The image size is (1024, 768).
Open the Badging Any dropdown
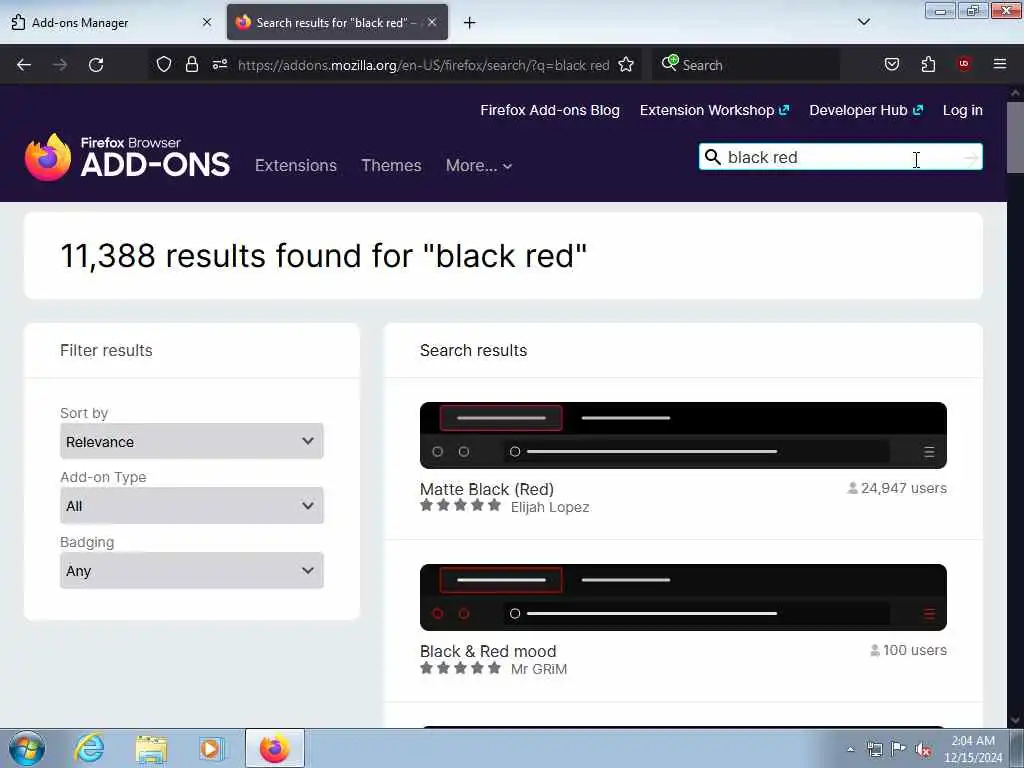pyautogui.click(x=191, y=570)
